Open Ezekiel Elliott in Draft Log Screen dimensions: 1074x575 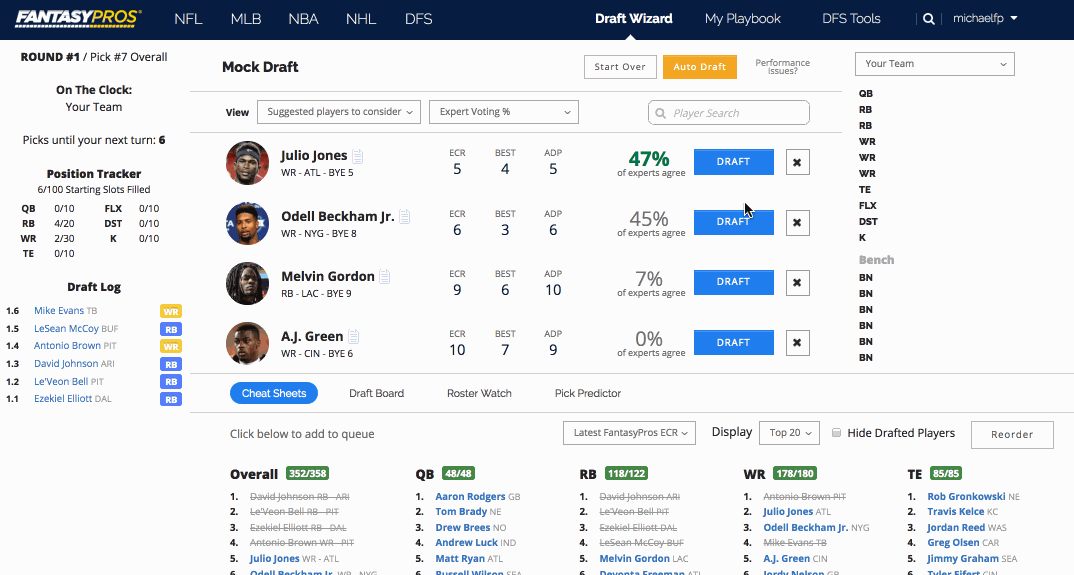point(63,398)
